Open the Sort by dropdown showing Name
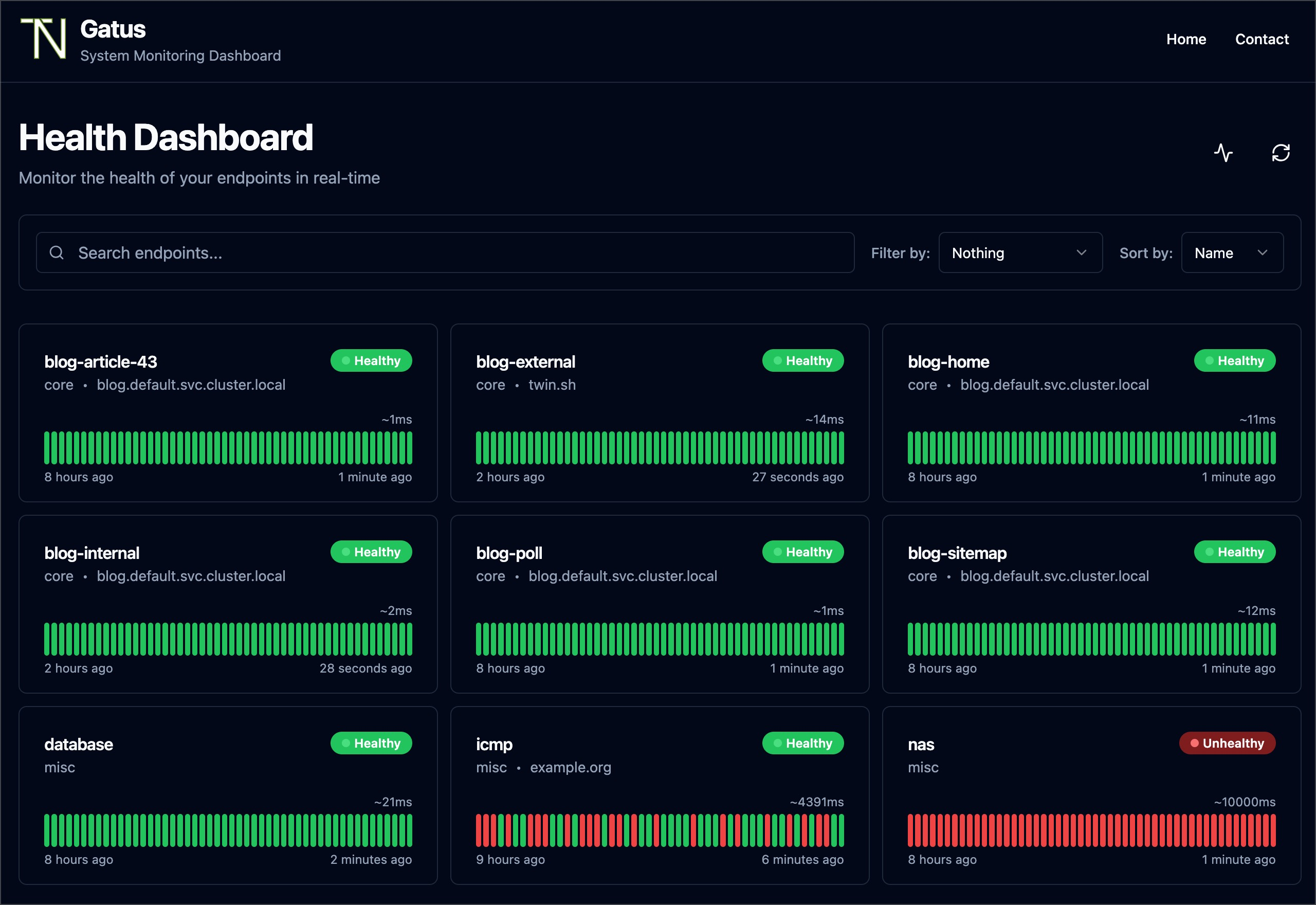The image size is (1316, 905). [x=1232, y=252]
